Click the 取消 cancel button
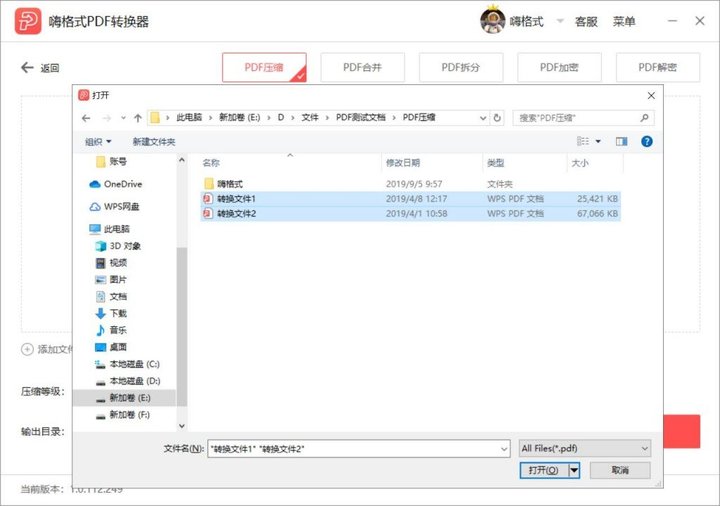 pyautogui.click(x=620, y=470)
